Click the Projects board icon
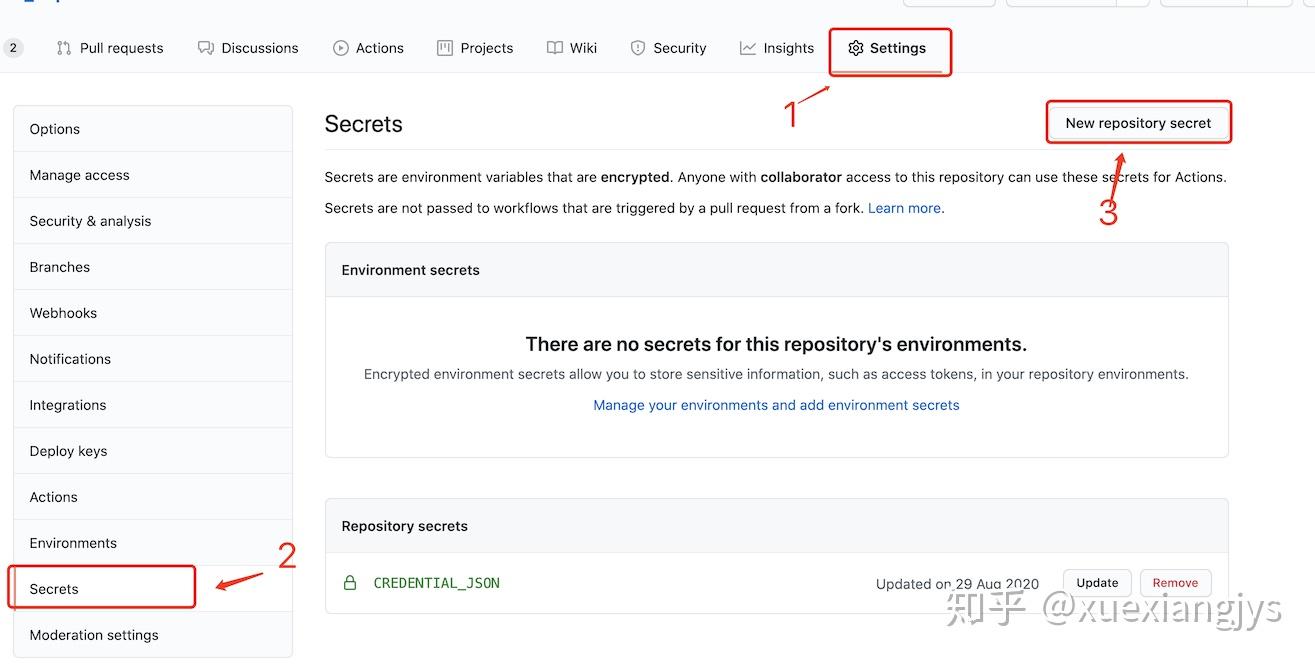Image resolution: width=1315 pixels, height=667 pixels. click(445, 48)
